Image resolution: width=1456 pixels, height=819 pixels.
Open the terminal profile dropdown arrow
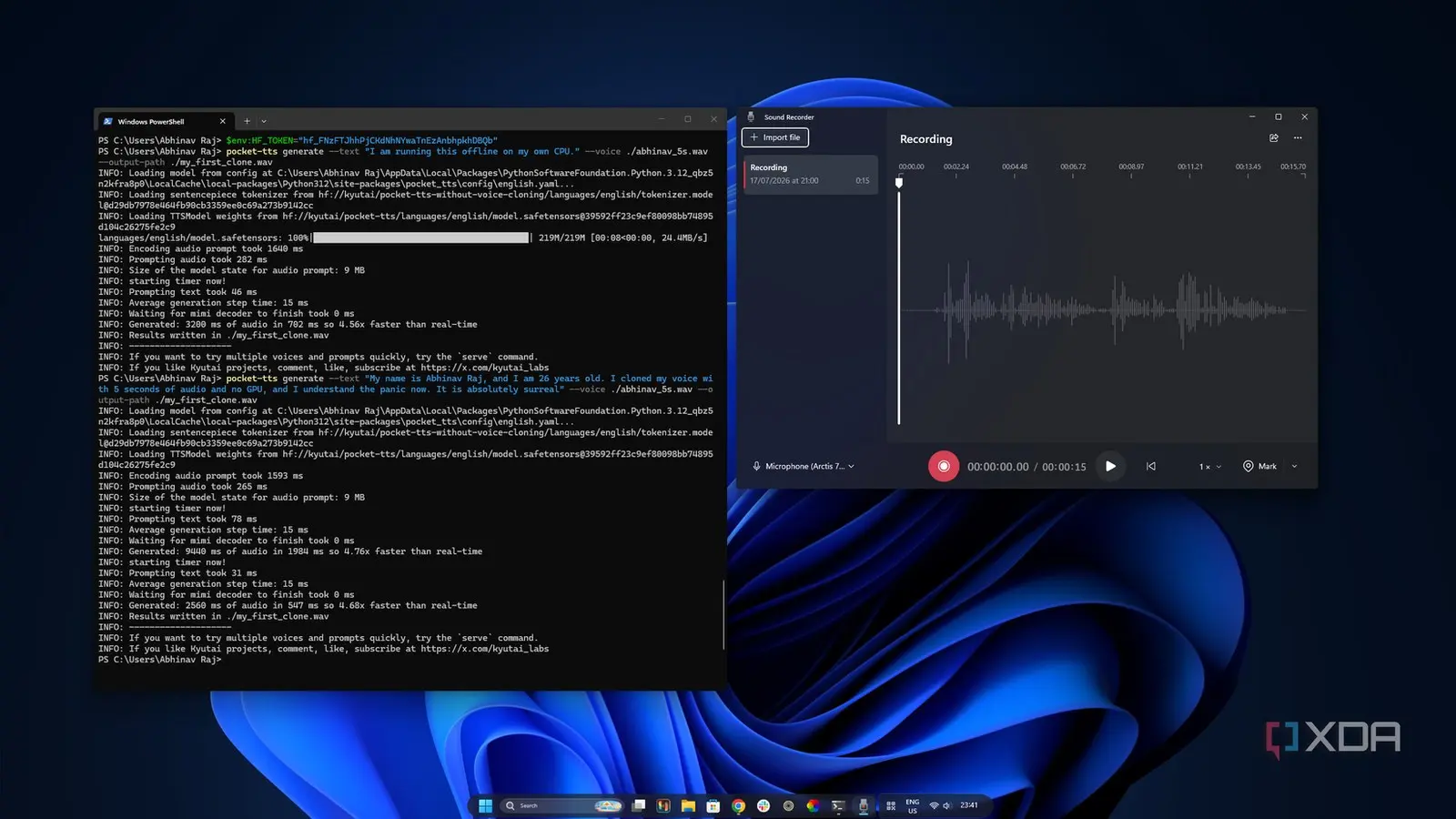[264, 121]
